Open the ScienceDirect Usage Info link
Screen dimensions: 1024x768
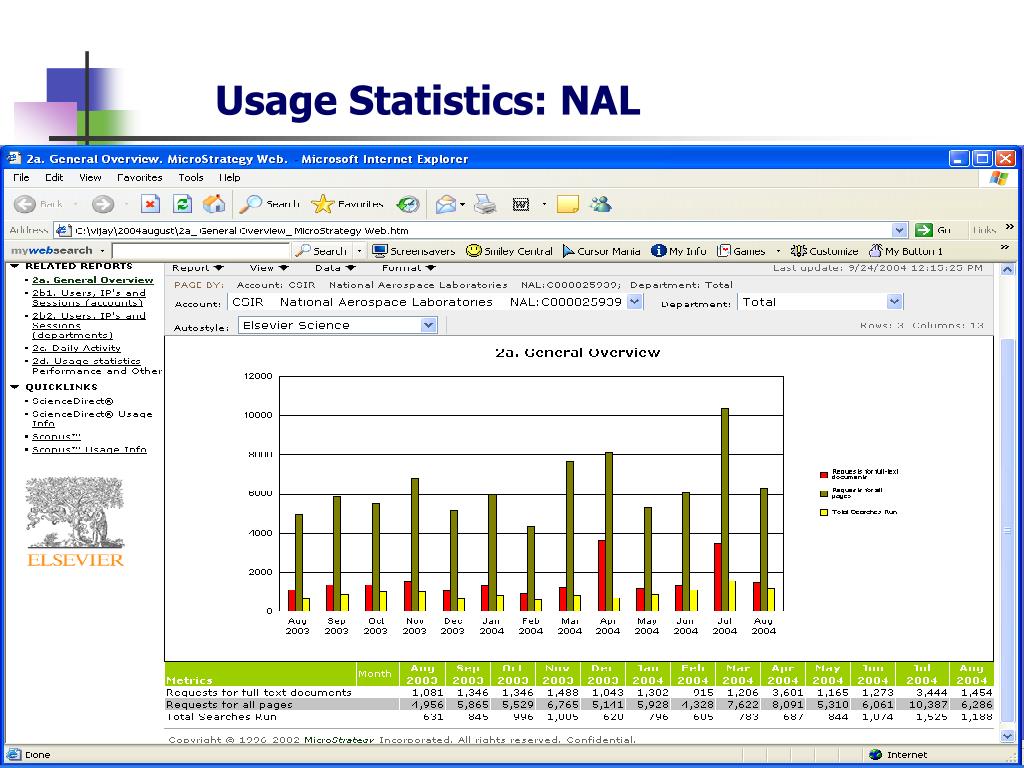coord(92,419)
